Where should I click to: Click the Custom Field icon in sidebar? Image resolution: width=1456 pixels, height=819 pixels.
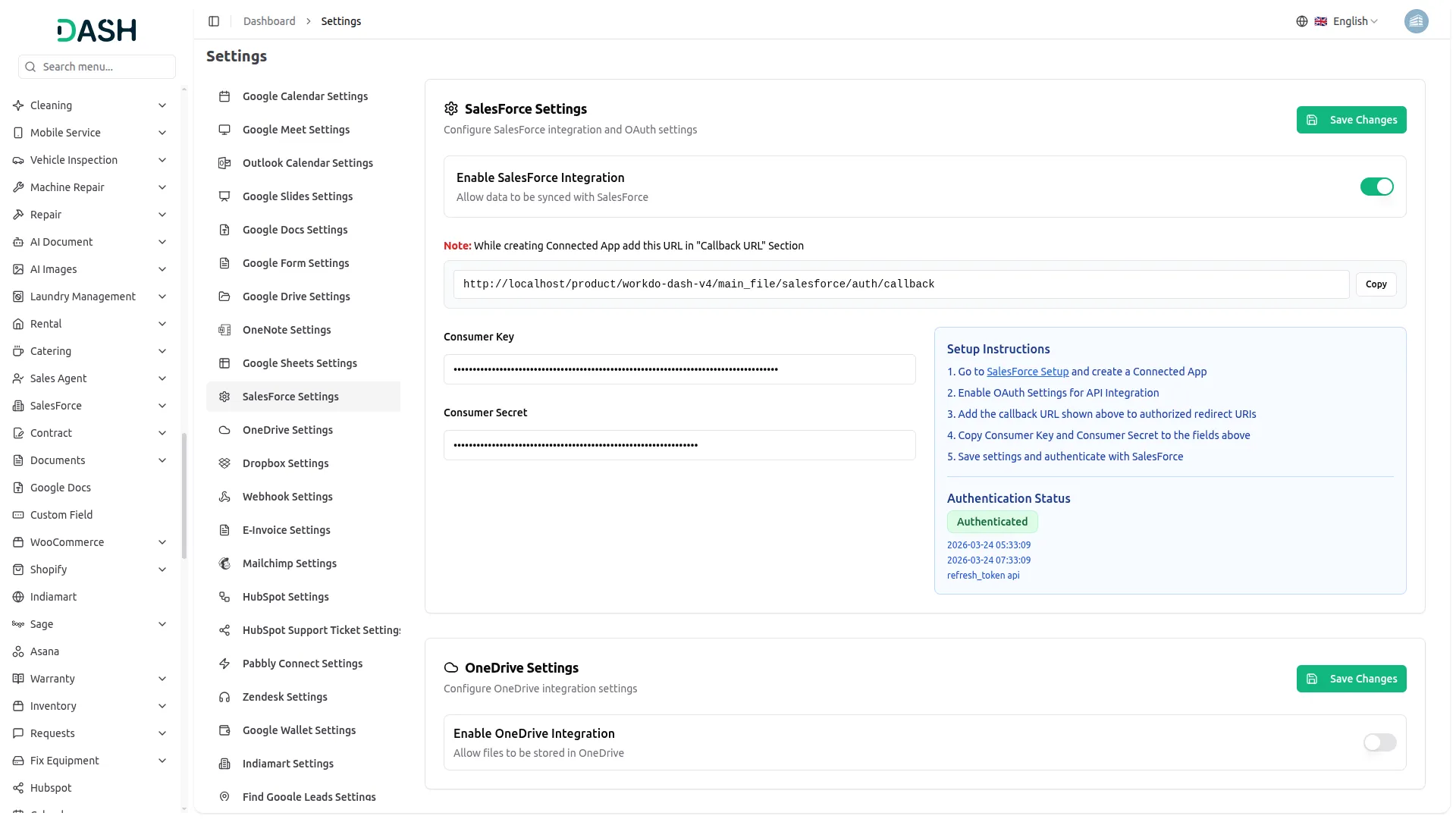pyautogui.click(x=18, y=515)
